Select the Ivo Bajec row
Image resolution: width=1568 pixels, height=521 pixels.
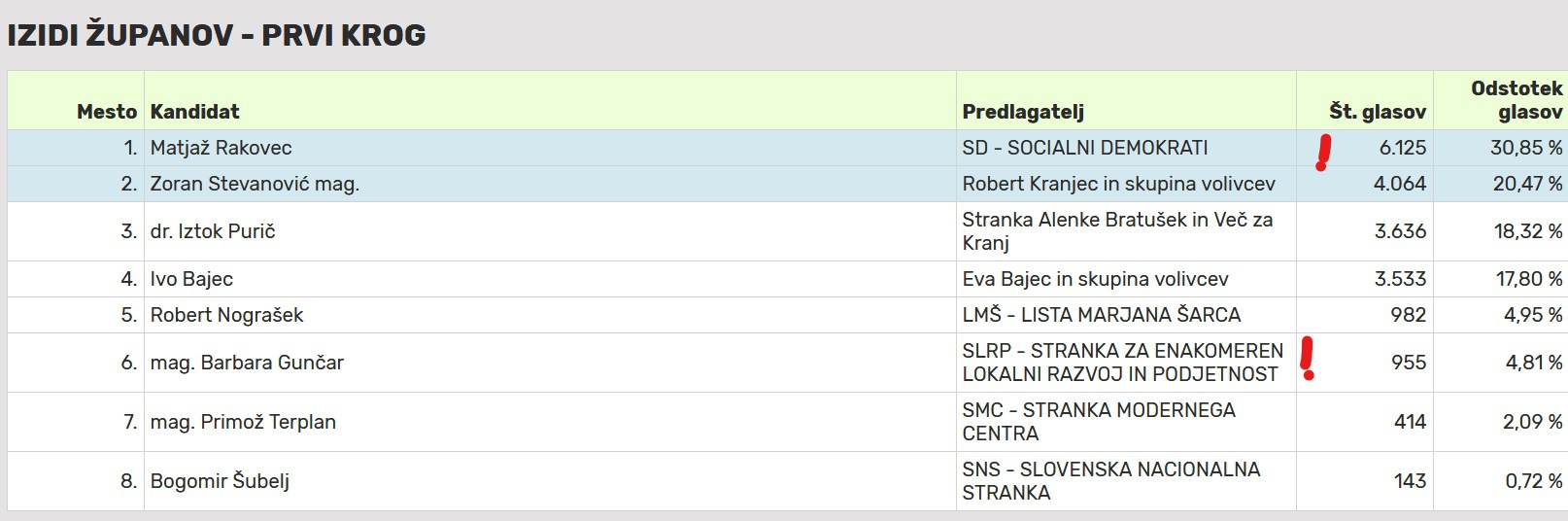[787, 279]
